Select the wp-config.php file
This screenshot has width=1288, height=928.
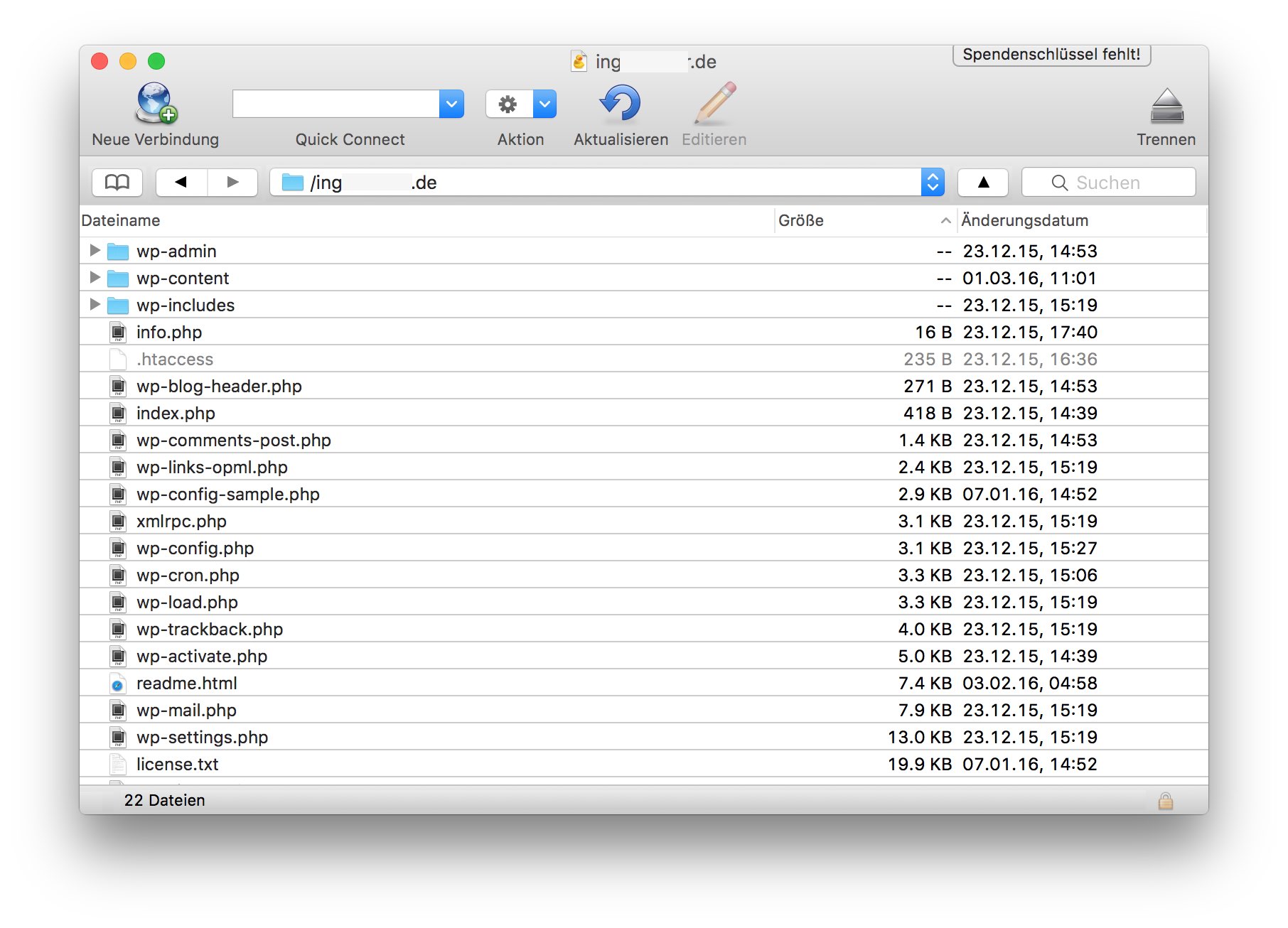pos(195,549)
